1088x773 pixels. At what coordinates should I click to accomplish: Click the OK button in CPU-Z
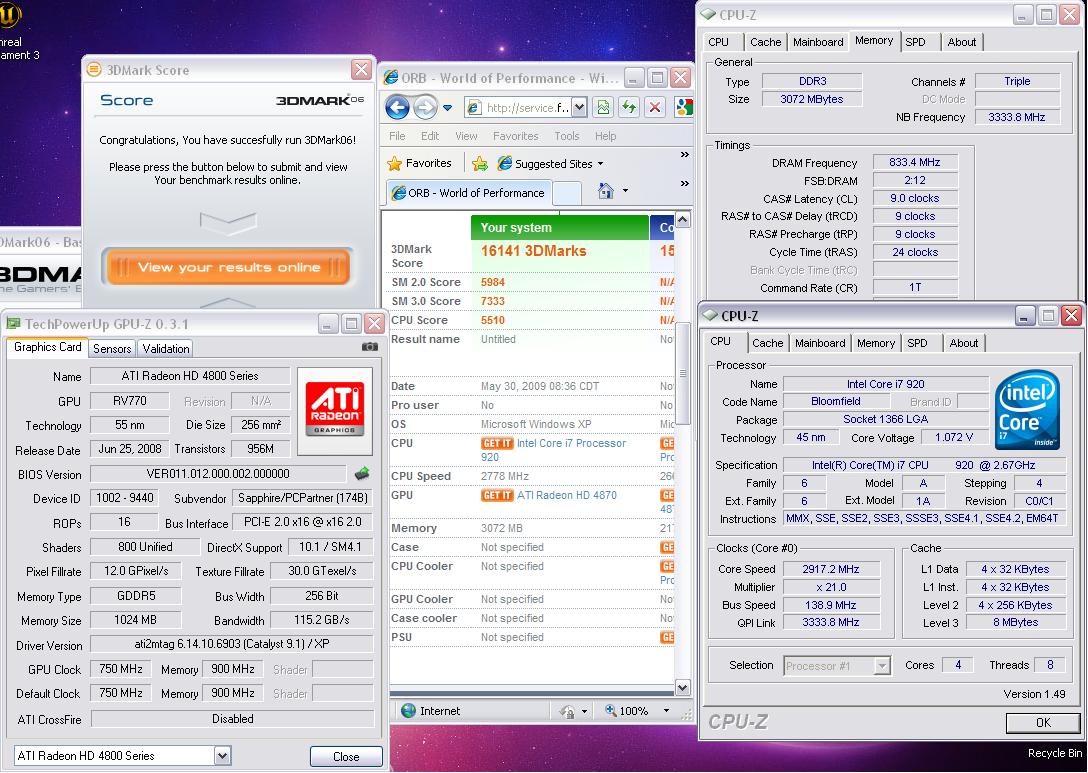(1042, 723)
